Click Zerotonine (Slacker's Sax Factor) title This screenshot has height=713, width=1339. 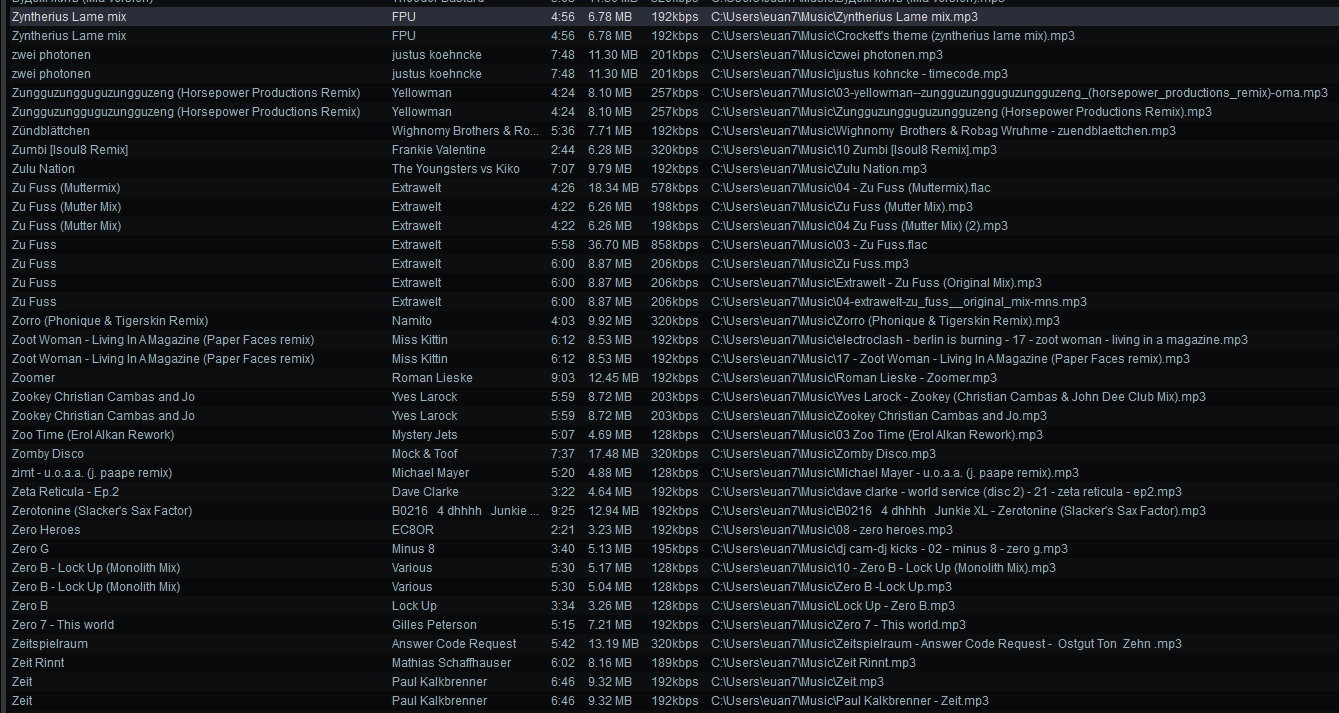pyautogui.click(x=102, y=511)
